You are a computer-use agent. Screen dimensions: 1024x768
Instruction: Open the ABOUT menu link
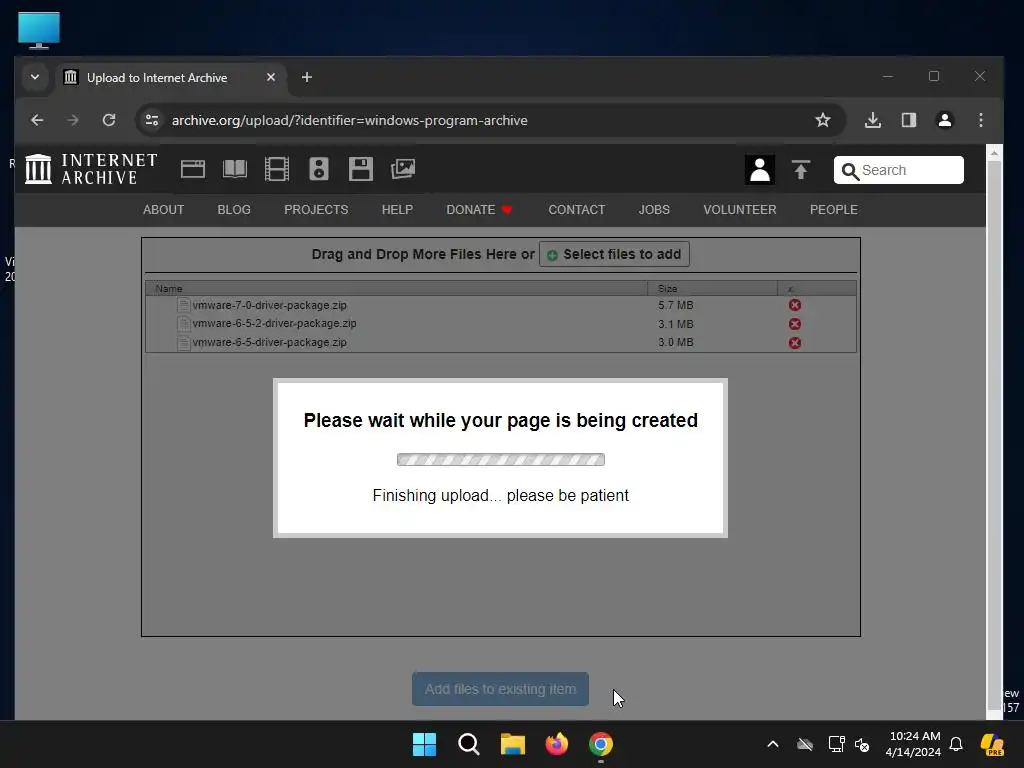pos(163,210)
